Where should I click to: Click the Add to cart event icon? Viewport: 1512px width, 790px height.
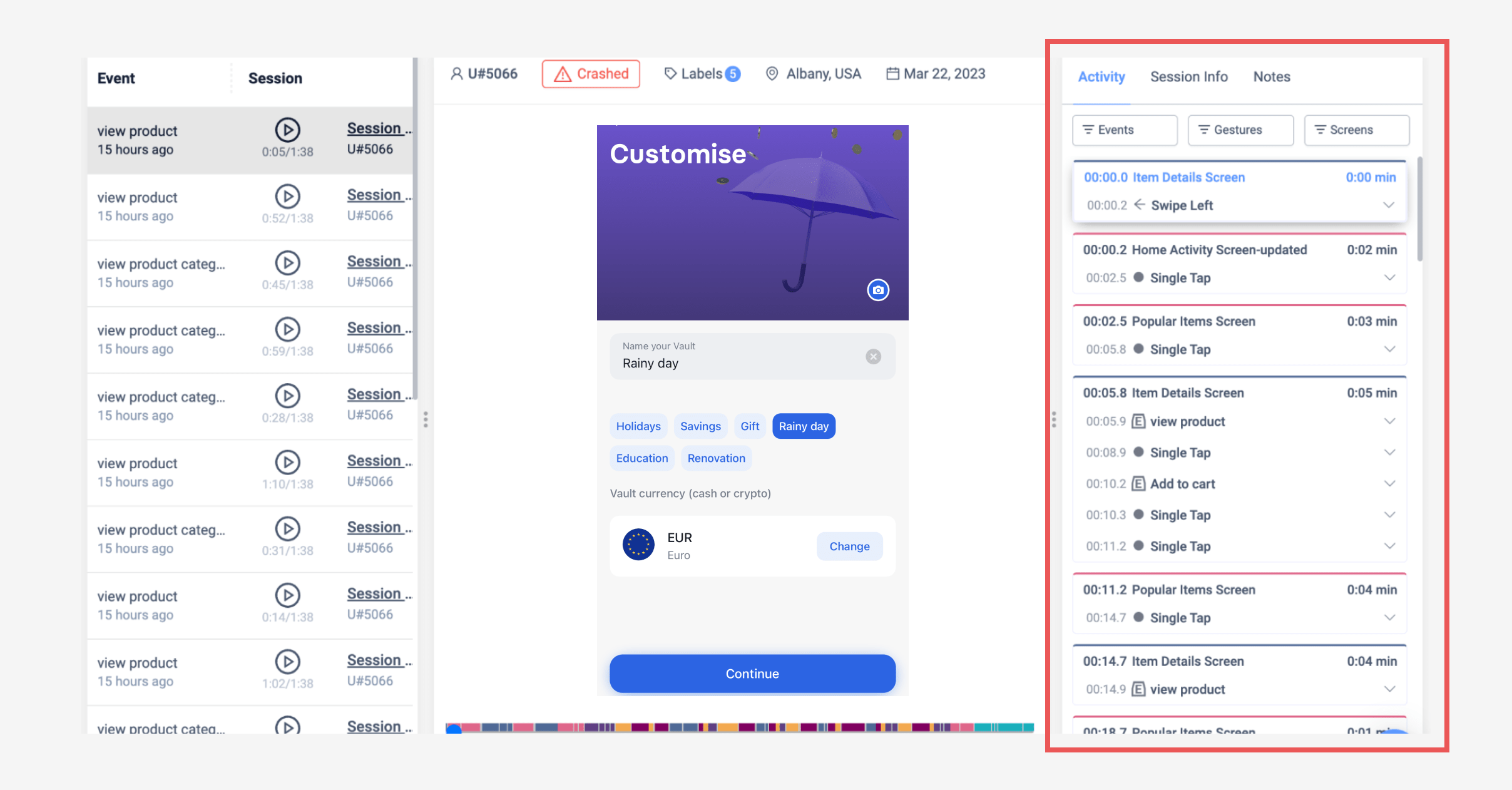click(1139, 484)
